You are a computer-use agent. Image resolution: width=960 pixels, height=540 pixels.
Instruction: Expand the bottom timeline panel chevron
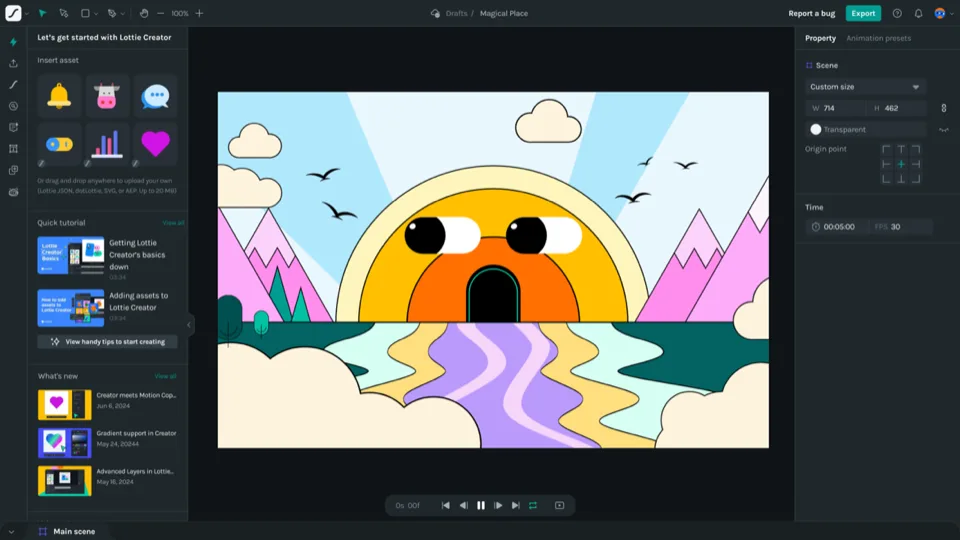point(11,531)
